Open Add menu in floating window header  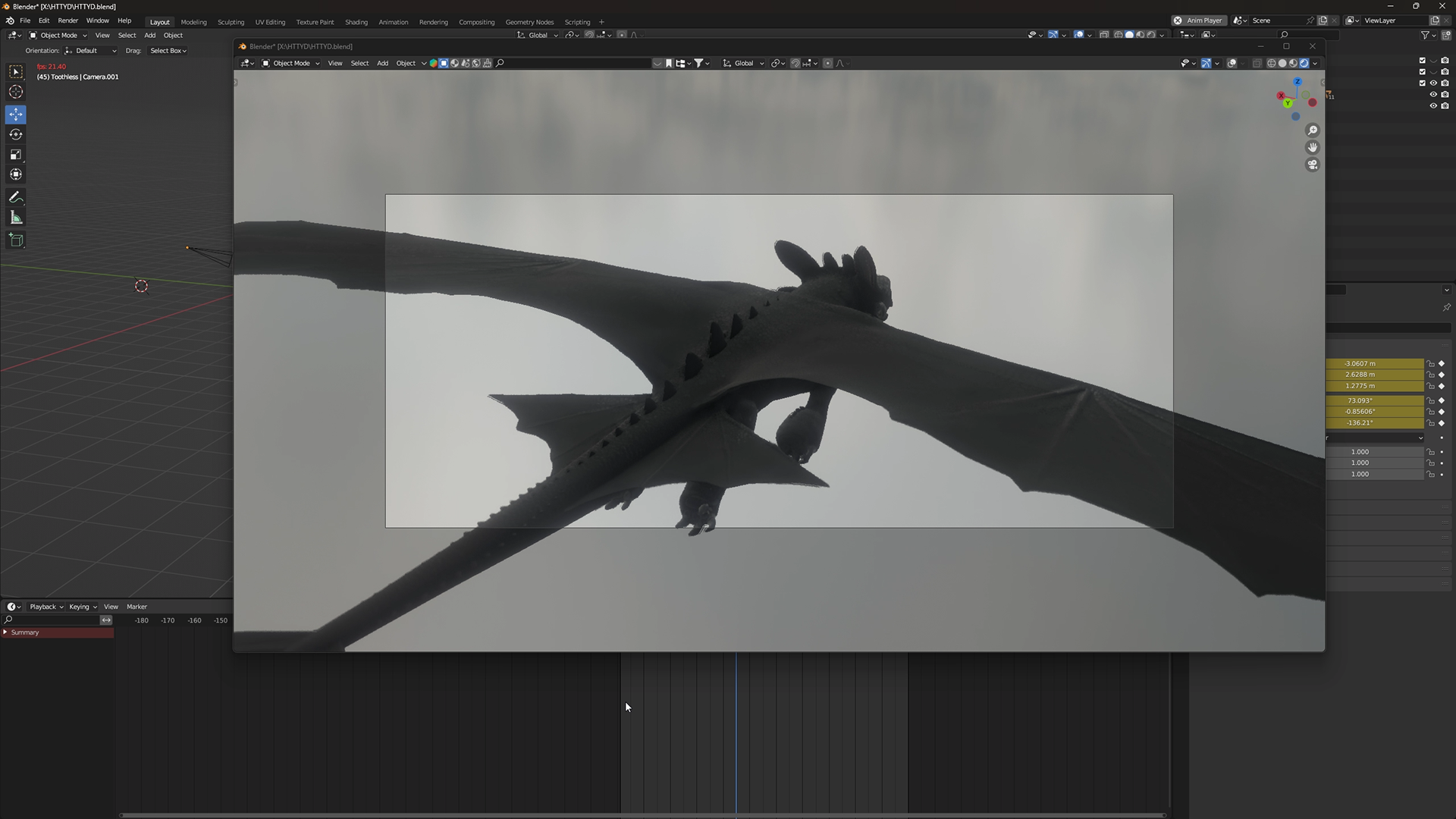[x=382, y=63]
